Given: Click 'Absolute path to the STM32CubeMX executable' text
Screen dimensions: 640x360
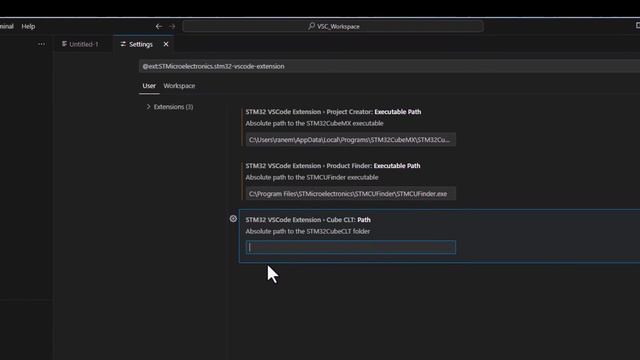Looking at the screenshot, I should click(314, 123).
